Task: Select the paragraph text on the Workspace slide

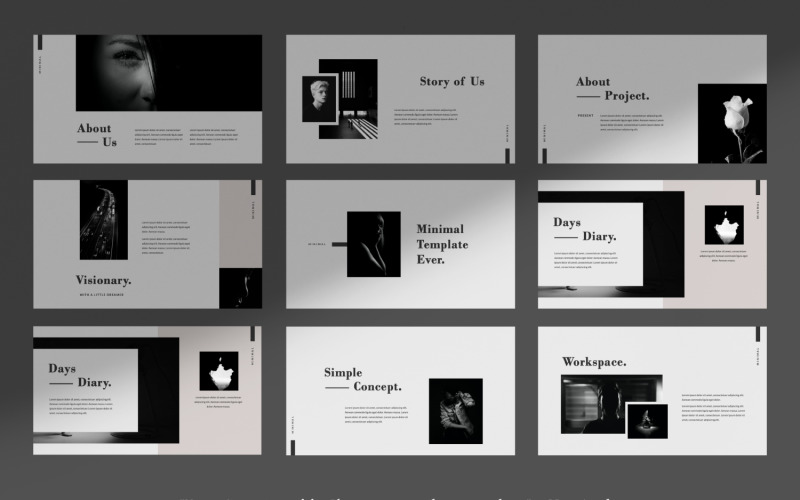Action: click(714, 404)
